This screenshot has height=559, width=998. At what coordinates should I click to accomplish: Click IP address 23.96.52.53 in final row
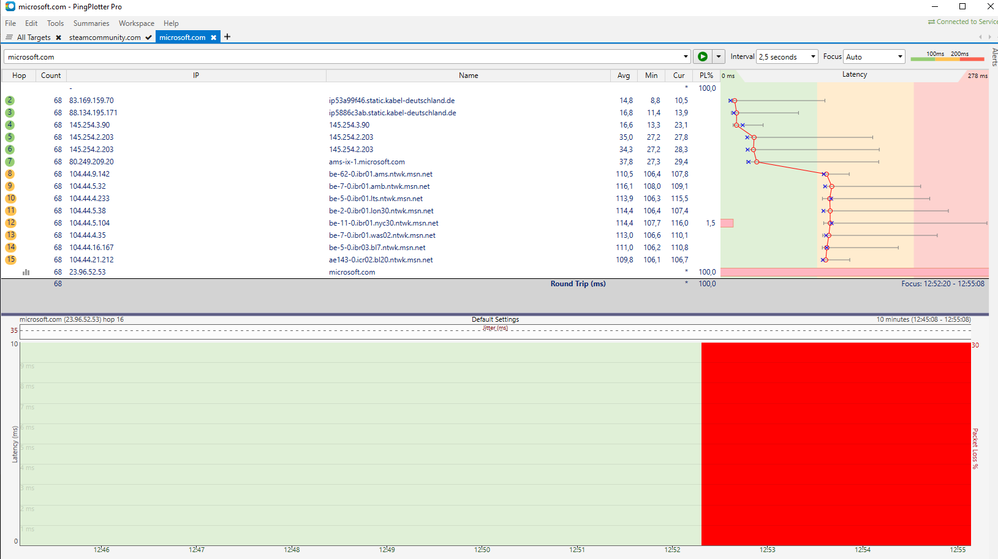point(87,272)
